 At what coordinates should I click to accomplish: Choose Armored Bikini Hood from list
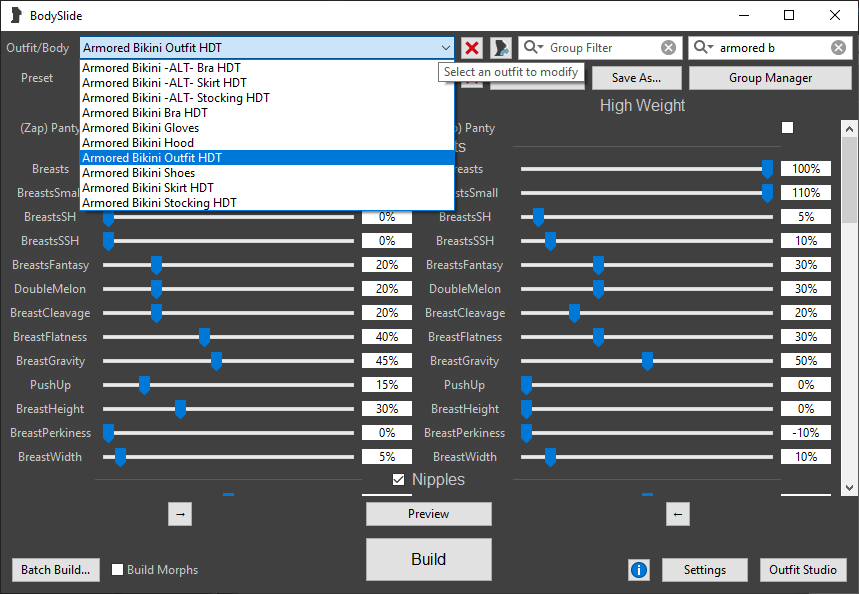pos(267,143)
